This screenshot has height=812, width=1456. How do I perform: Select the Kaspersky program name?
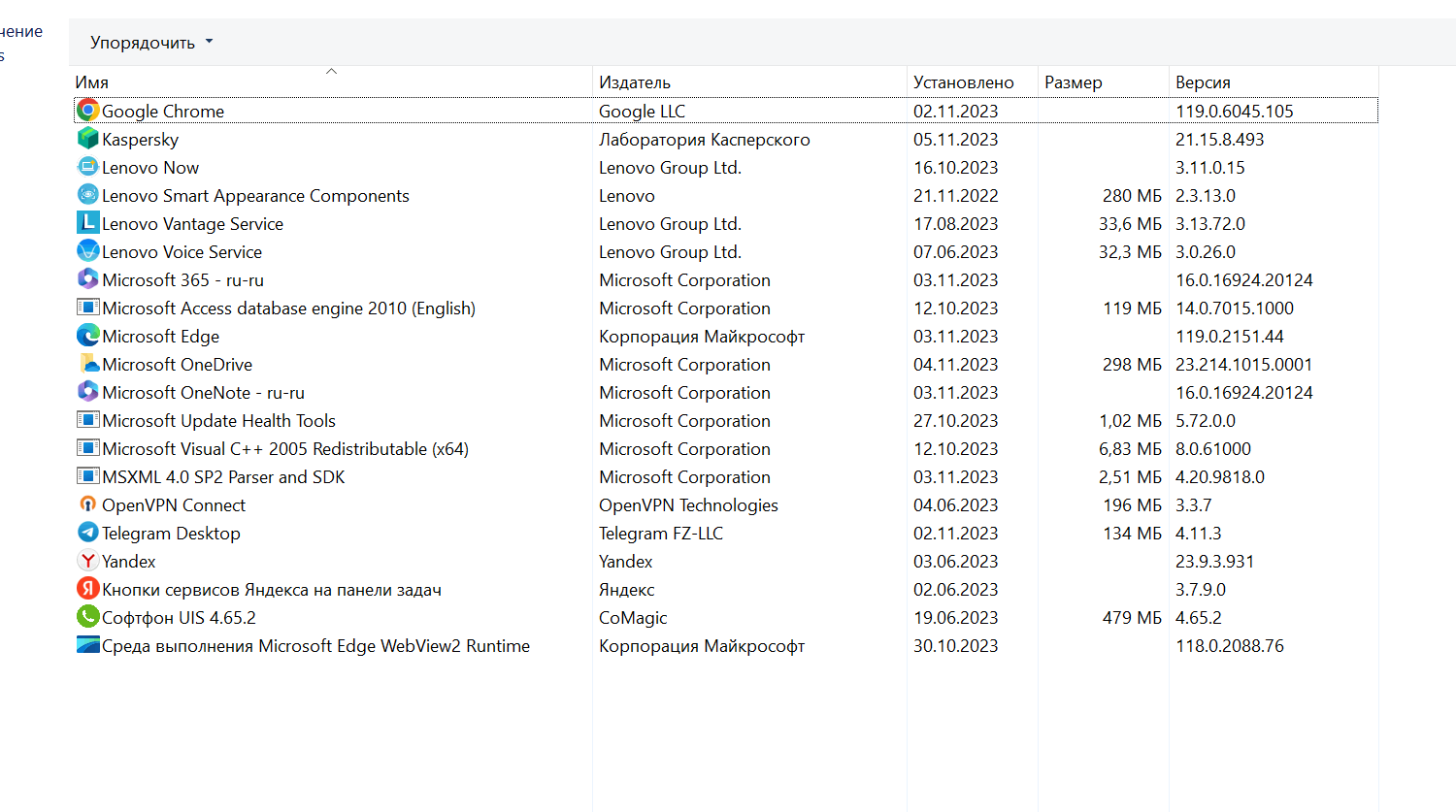point(140,140)
